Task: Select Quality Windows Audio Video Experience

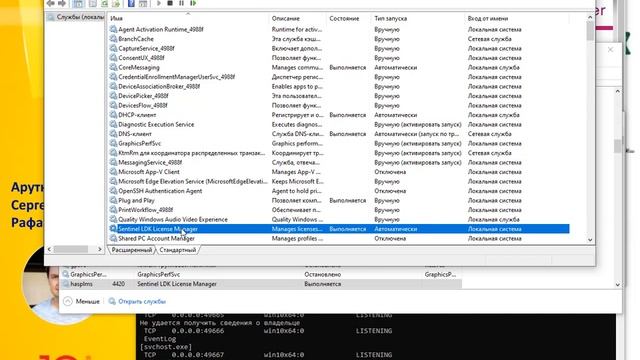Action: coord(339,219)
